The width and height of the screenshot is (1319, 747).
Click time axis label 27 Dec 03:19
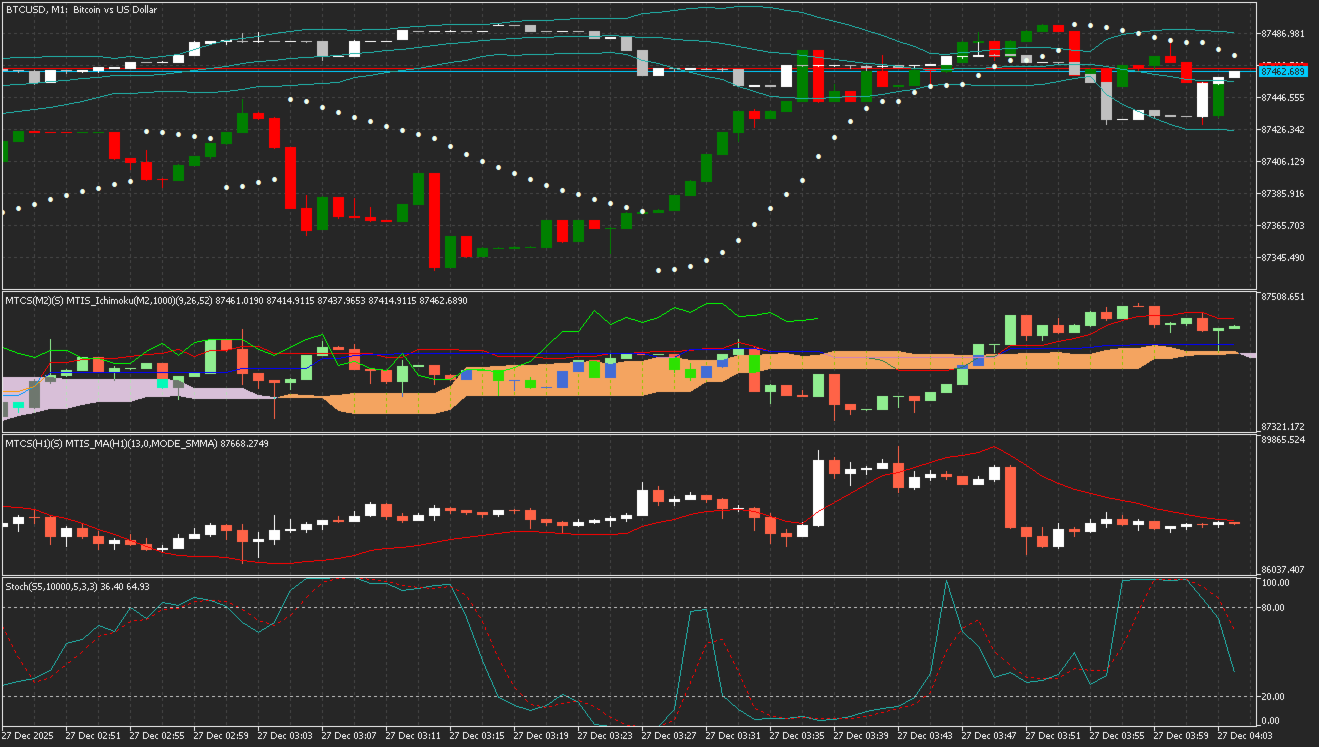[541, 736]
